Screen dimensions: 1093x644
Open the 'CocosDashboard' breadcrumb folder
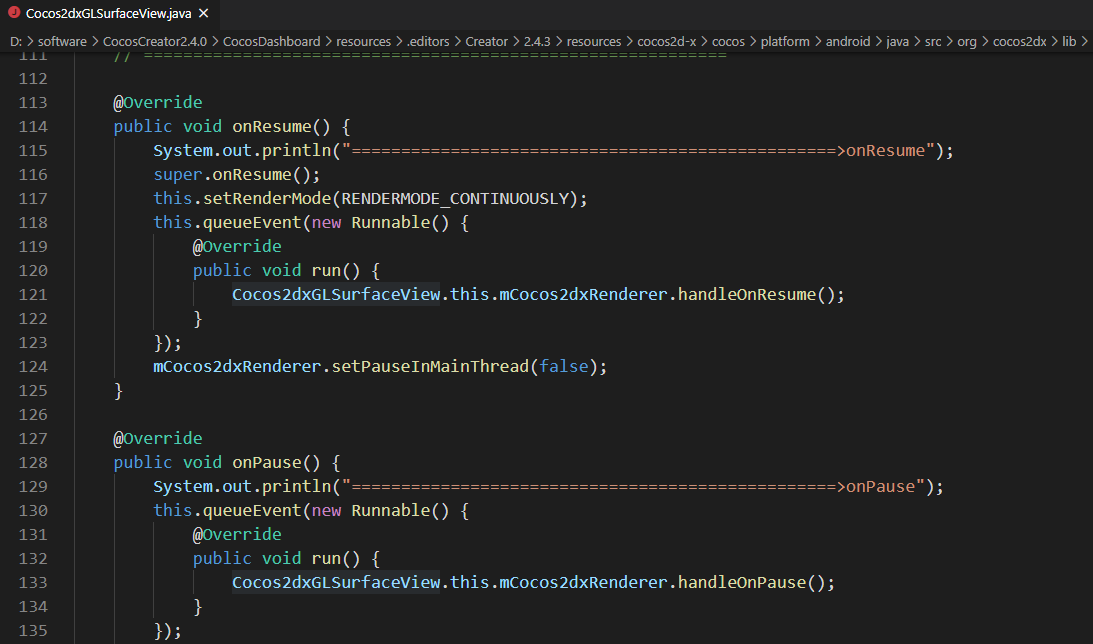click(271, 42)
